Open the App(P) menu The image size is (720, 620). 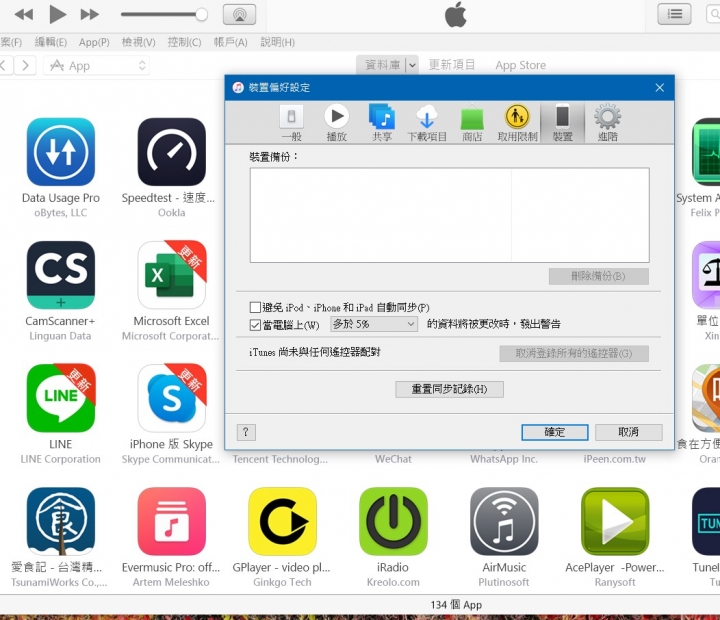(x=94, y=42)
